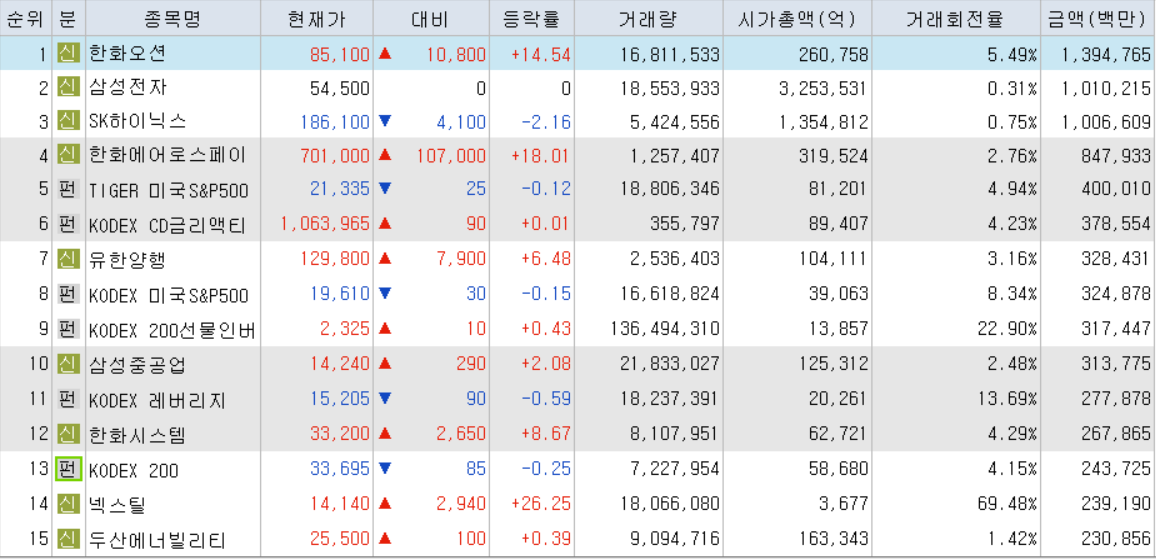Click the 펀 badge beside KODEX 레버리지
Screen dimensions: 1156x559
(68, 399)
